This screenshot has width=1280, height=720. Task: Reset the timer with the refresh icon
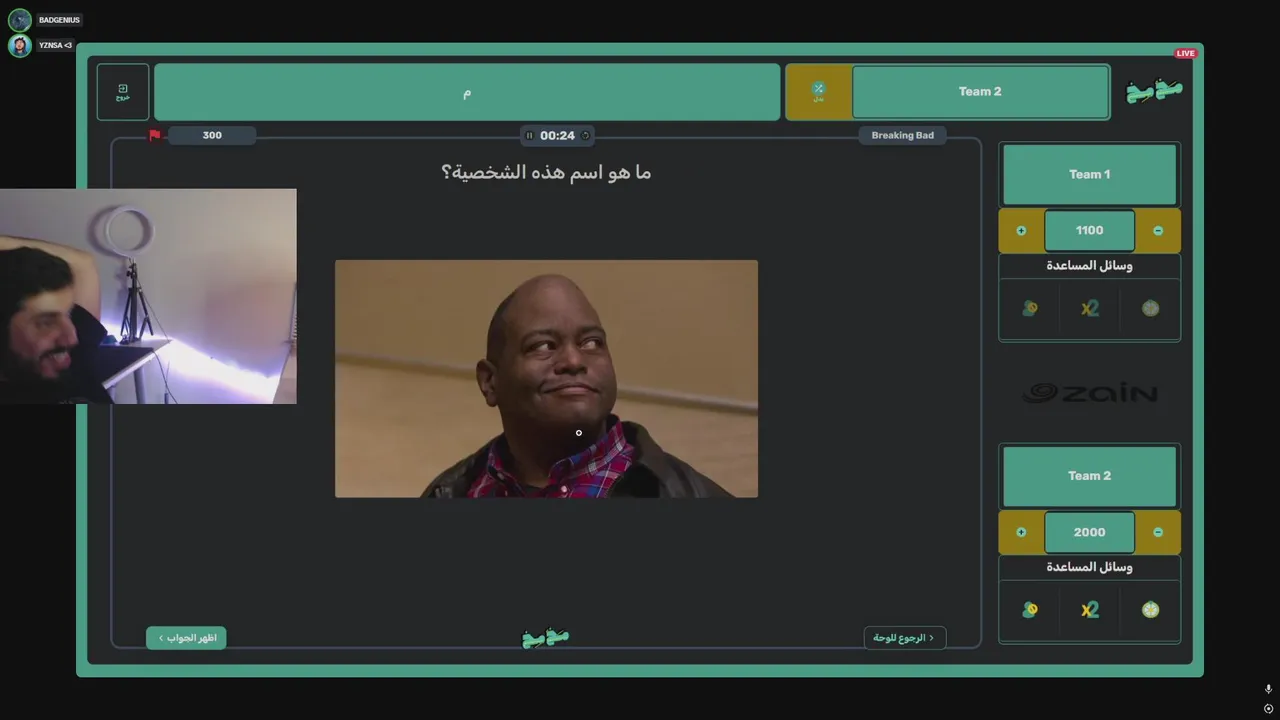pos(586,136)
